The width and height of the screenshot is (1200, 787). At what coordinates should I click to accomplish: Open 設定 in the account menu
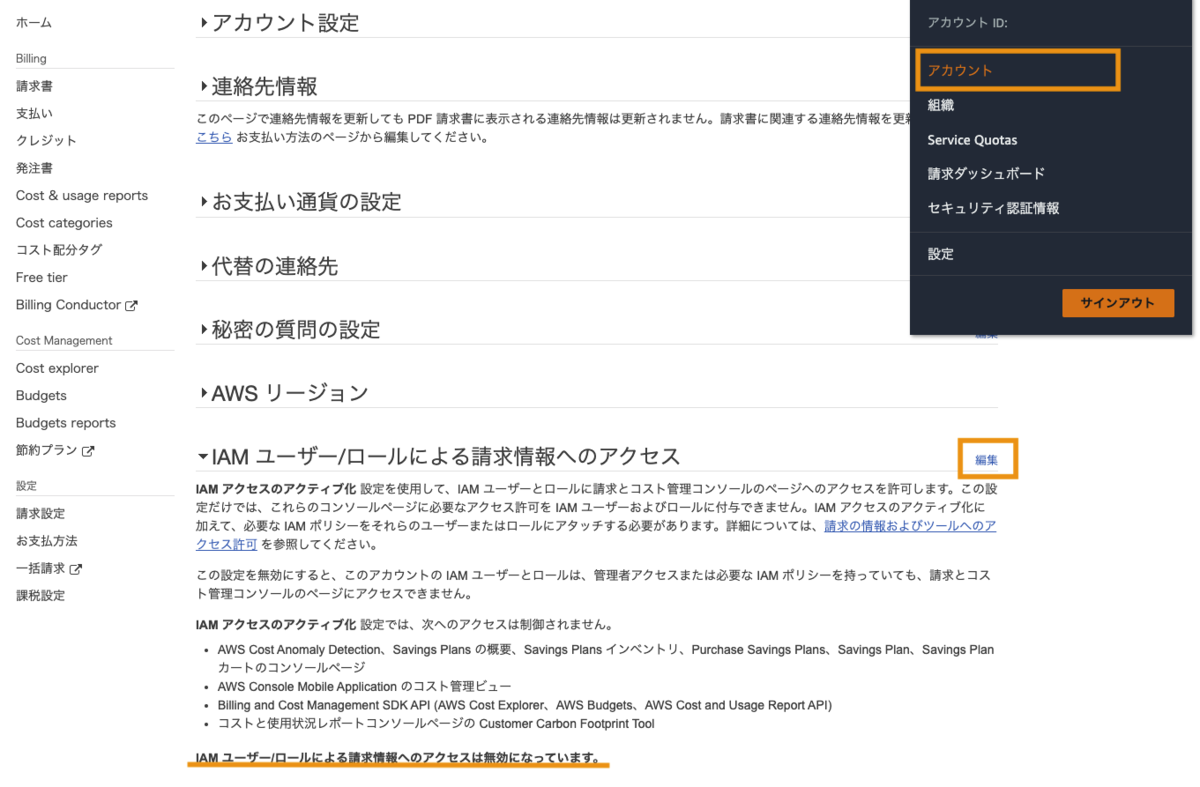(x=941, y=254)
